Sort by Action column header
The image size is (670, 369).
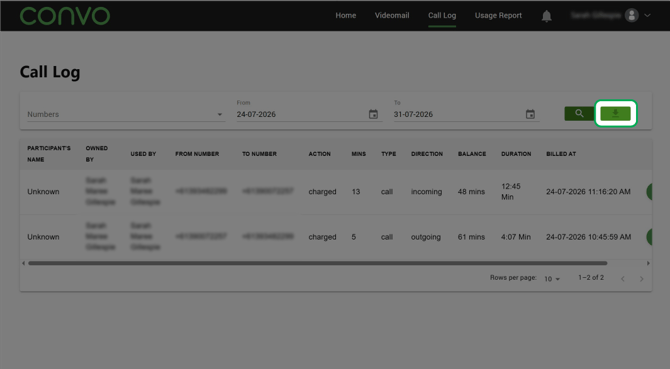(320, 154)
